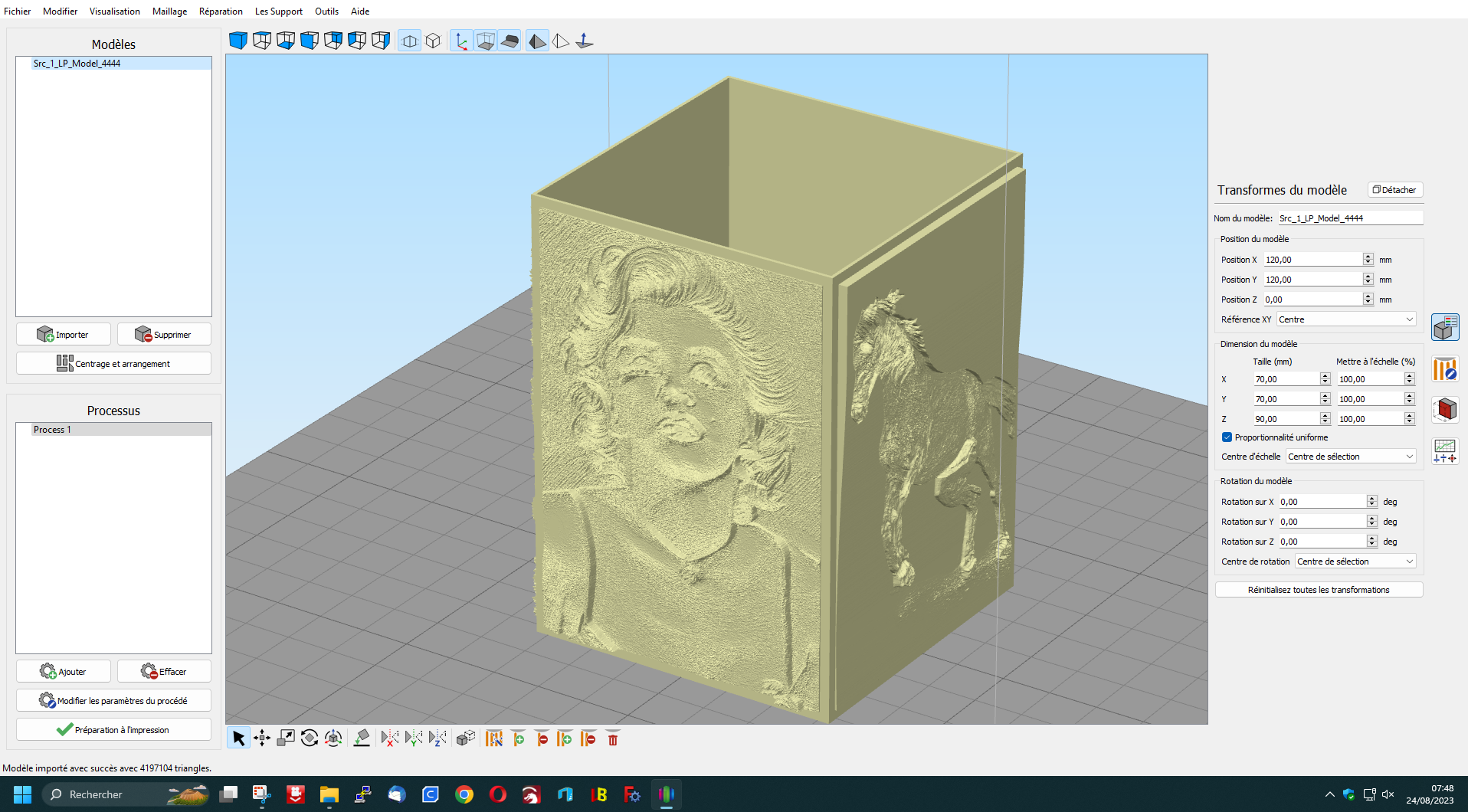Image resolution: width=1468 pixels, height=812 pixels.
Task: Decrease Rotation sur Z with down arrow
Action: 1372,545
